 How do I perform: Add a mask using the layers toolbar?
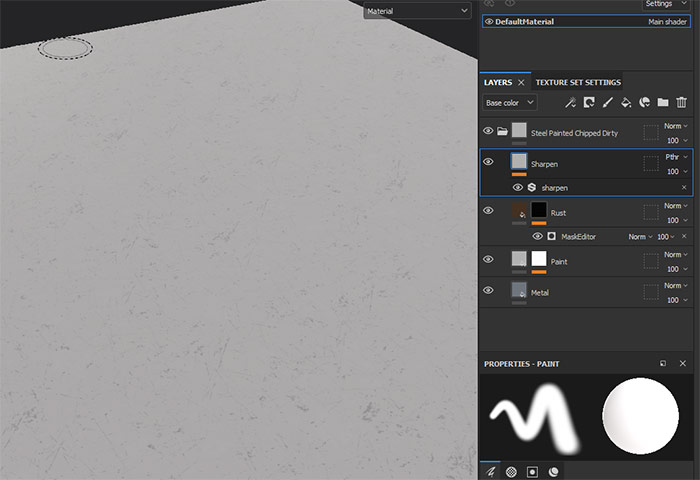(x=589, y=102)
